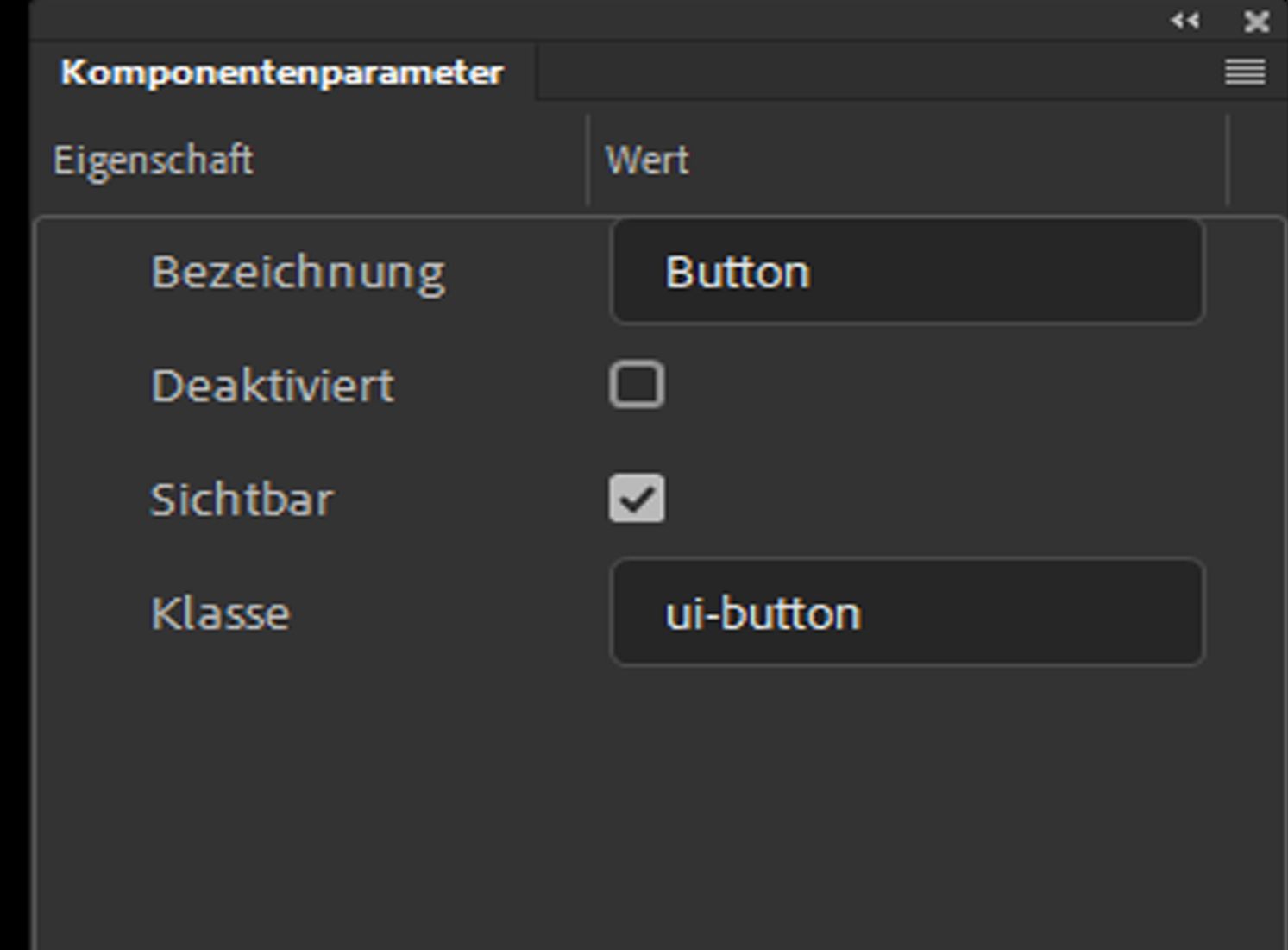1288x950 pixels.
Task: Click the double-arrow collapse icon
Action: click(1186, 22)
